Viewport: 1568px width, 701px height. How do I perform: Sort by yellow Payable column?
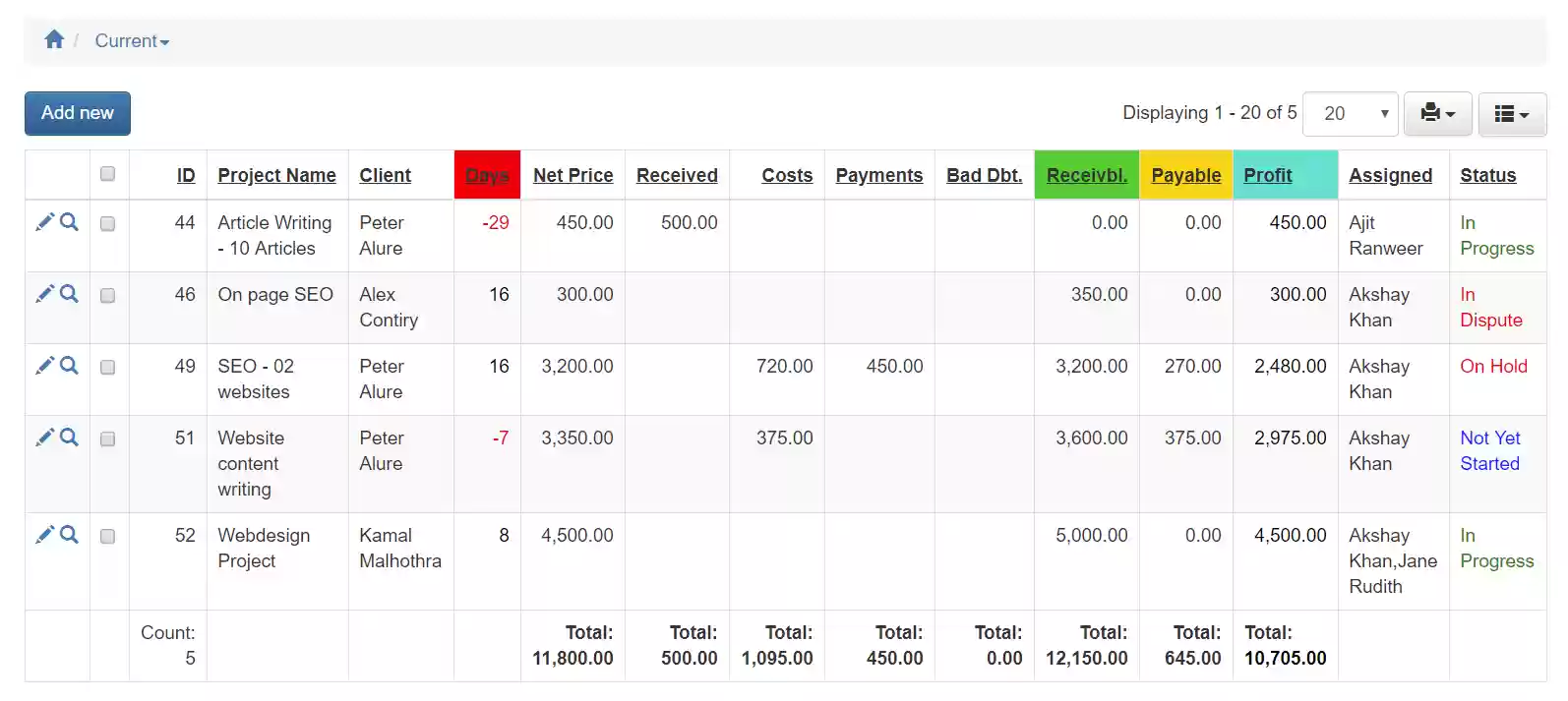coord(1186,175)
